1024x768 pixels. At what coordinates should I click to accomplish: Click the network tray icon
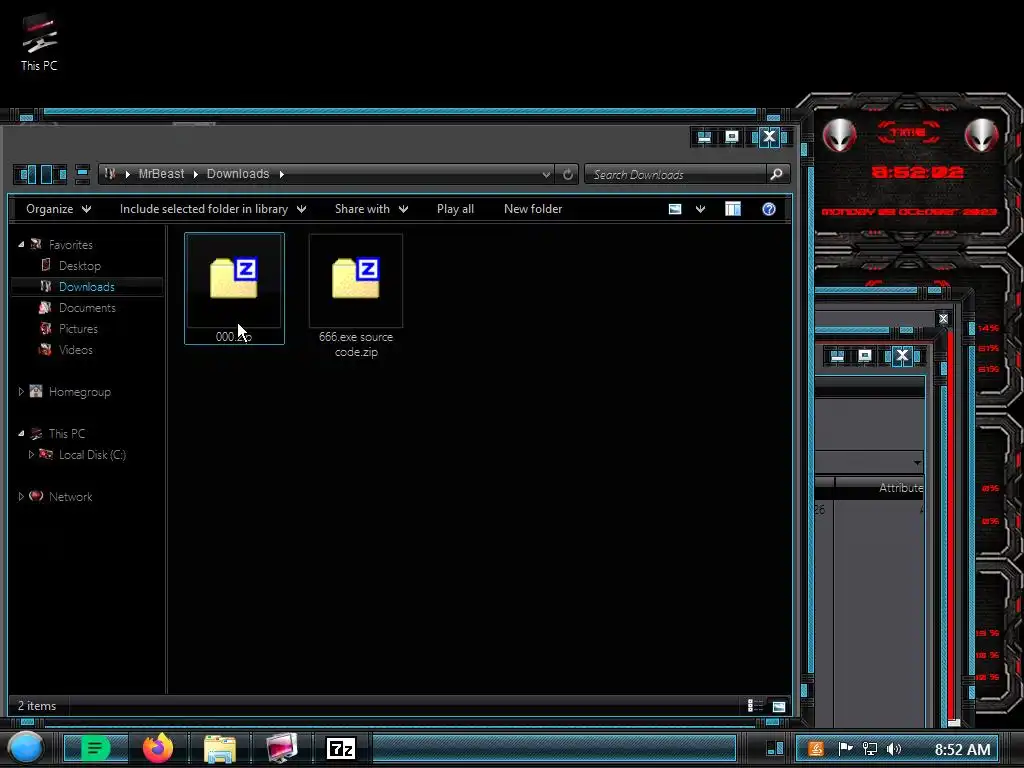870,749
